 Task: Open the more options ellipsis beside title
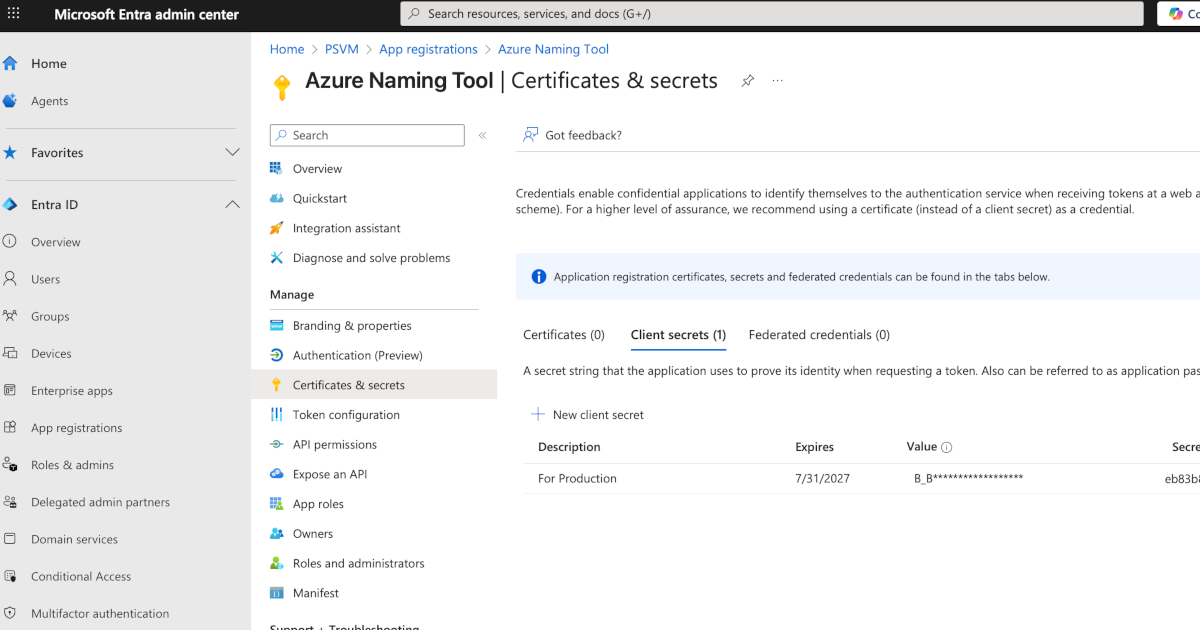click(x=778, y=81)
